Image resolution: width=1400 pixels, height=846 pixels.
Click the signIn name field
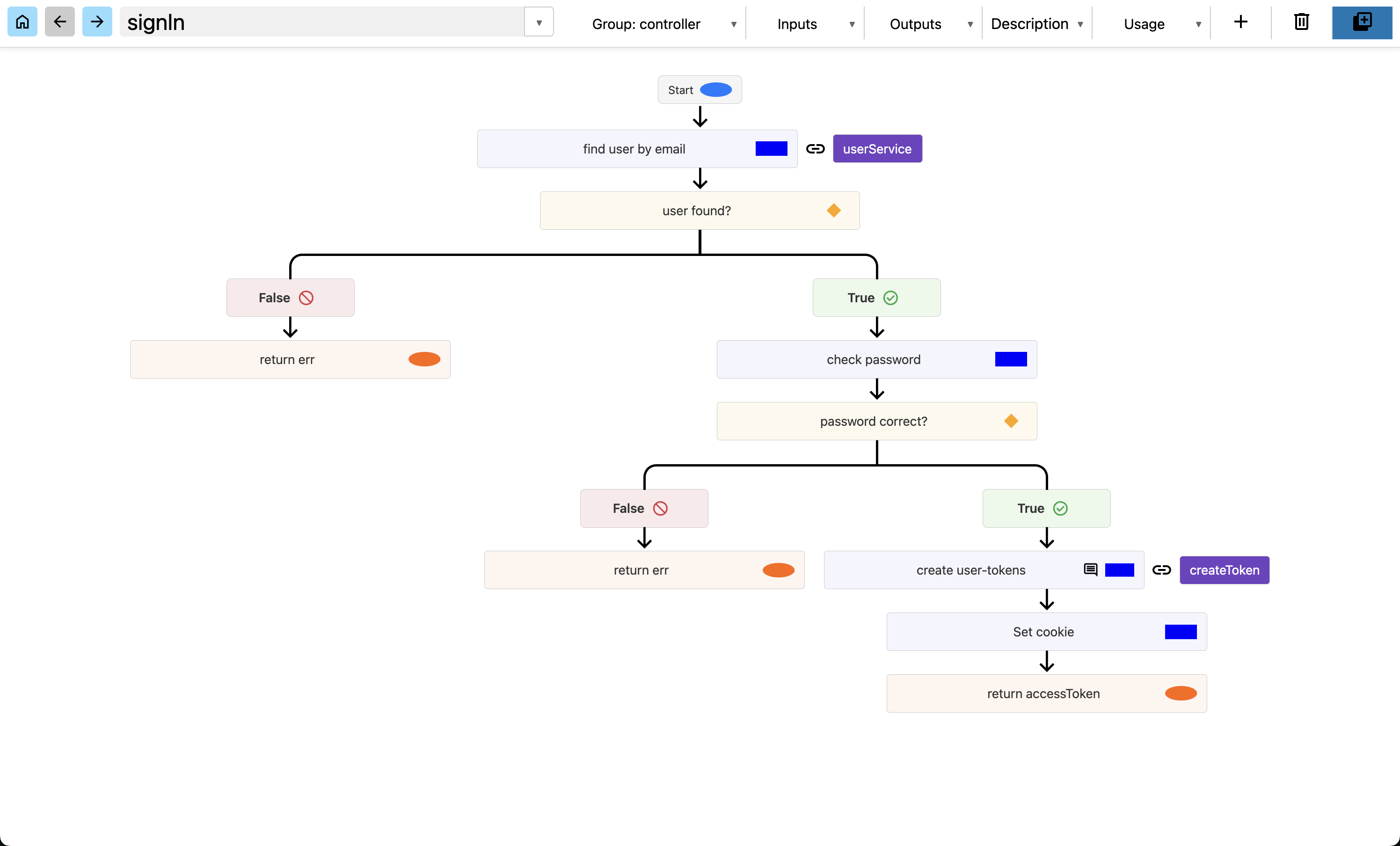[321, 22]
